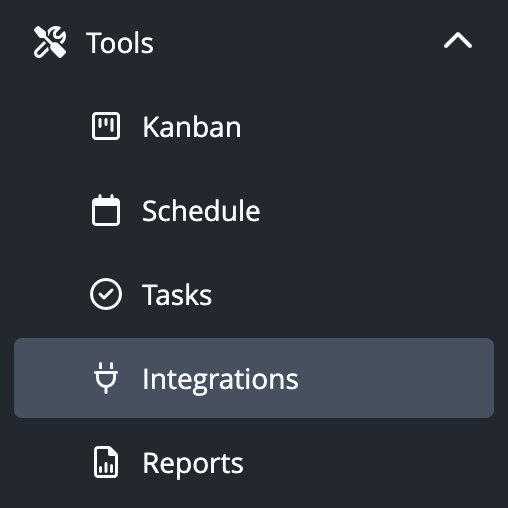Go to the Tasks page
Viewport: 508px width, 508px height.
[x=254, y=294]
